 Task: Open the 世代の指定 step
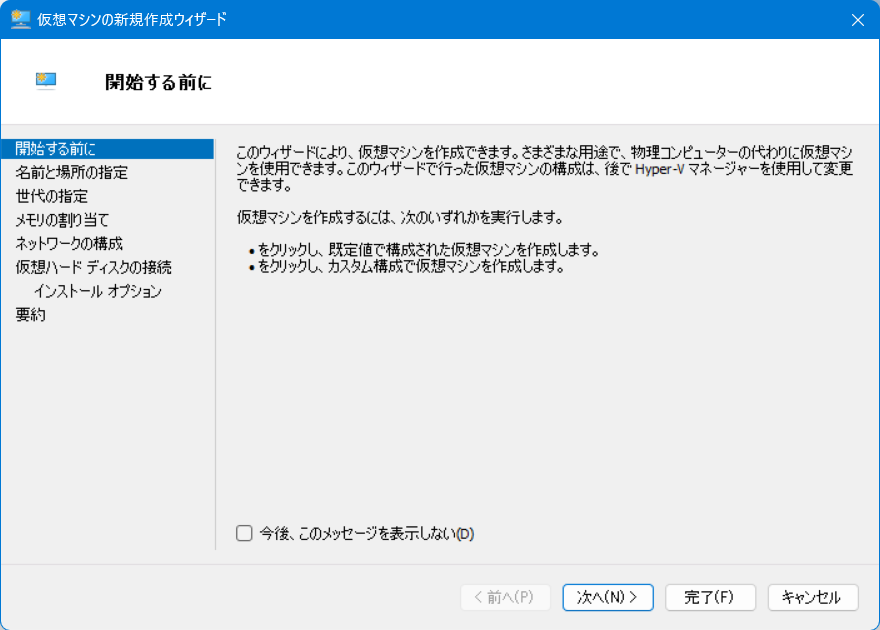point(51,196)
